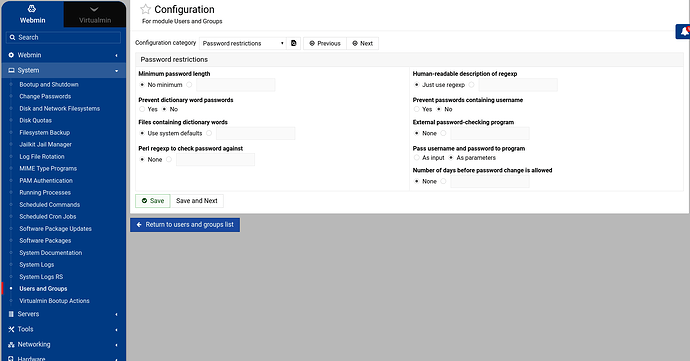
Task: Select None for days before password change
Action: (x=417, y=181)
